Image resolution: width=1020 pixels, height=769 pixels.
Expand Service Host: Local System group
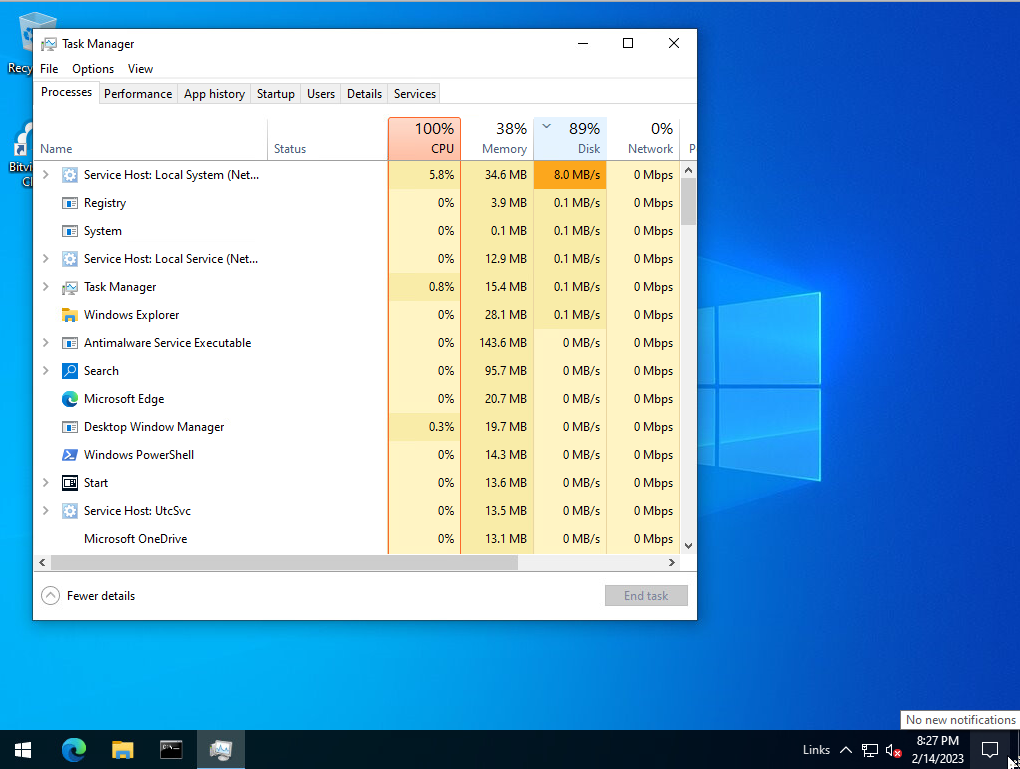click(46, 174)
